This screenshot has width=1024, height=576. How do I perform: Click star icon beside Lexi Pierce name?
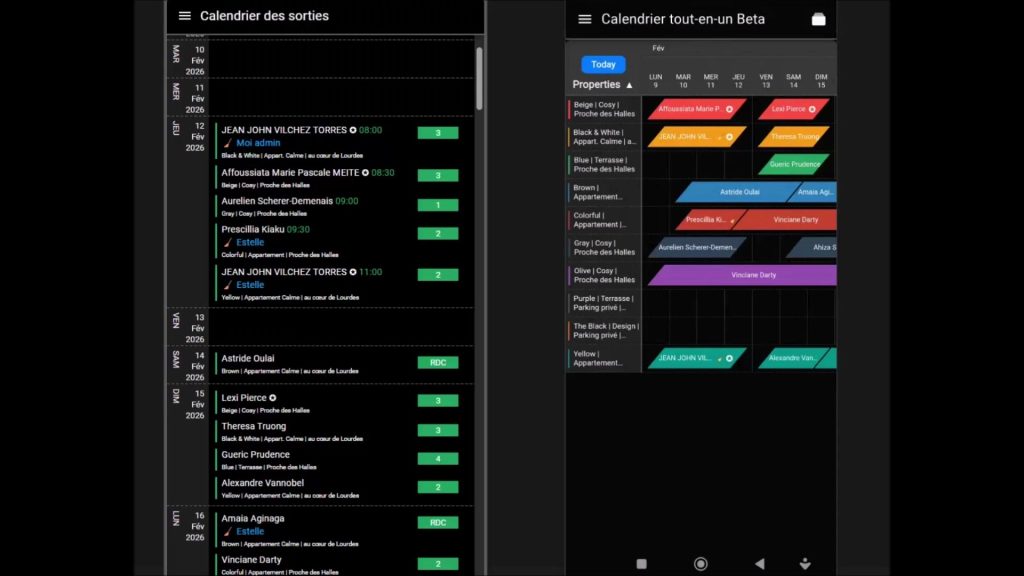point(273,398)
